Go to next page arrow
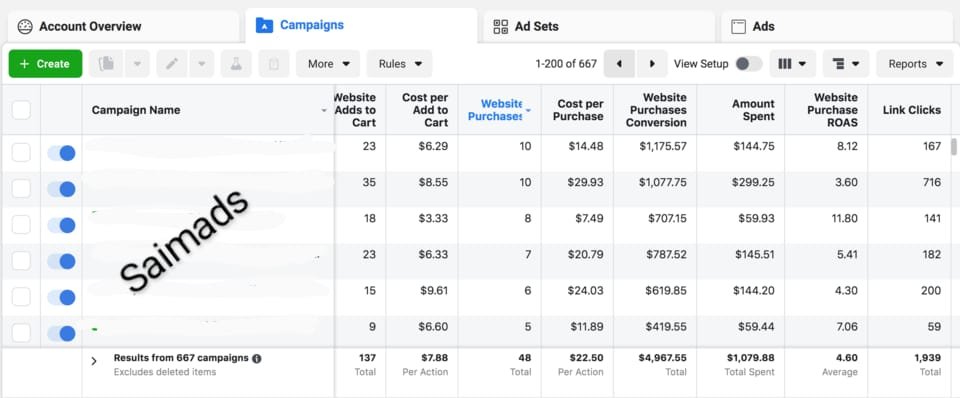The image size is (960, 398). click(652, 64)
